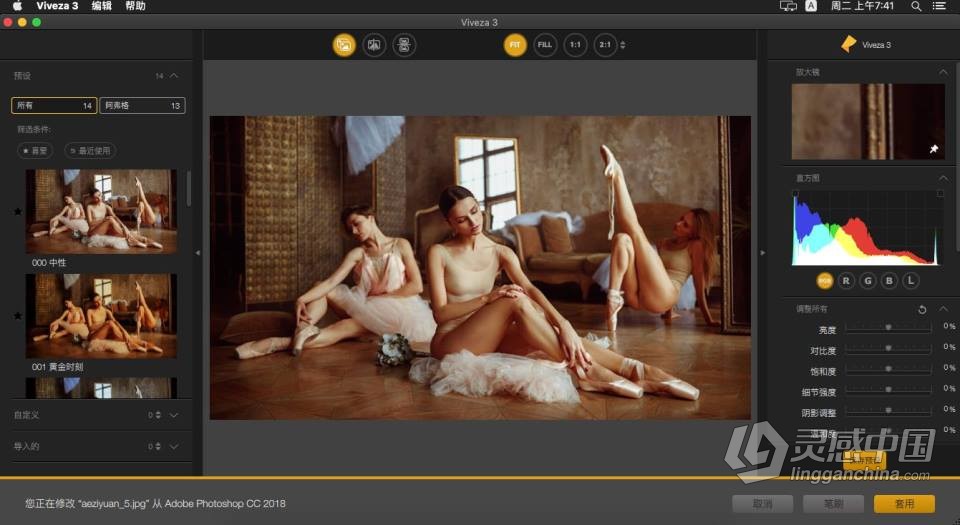960x525 pixels.
Task: Click the screen mirroring menu bar icon
Action: click(x=788, y=6)
